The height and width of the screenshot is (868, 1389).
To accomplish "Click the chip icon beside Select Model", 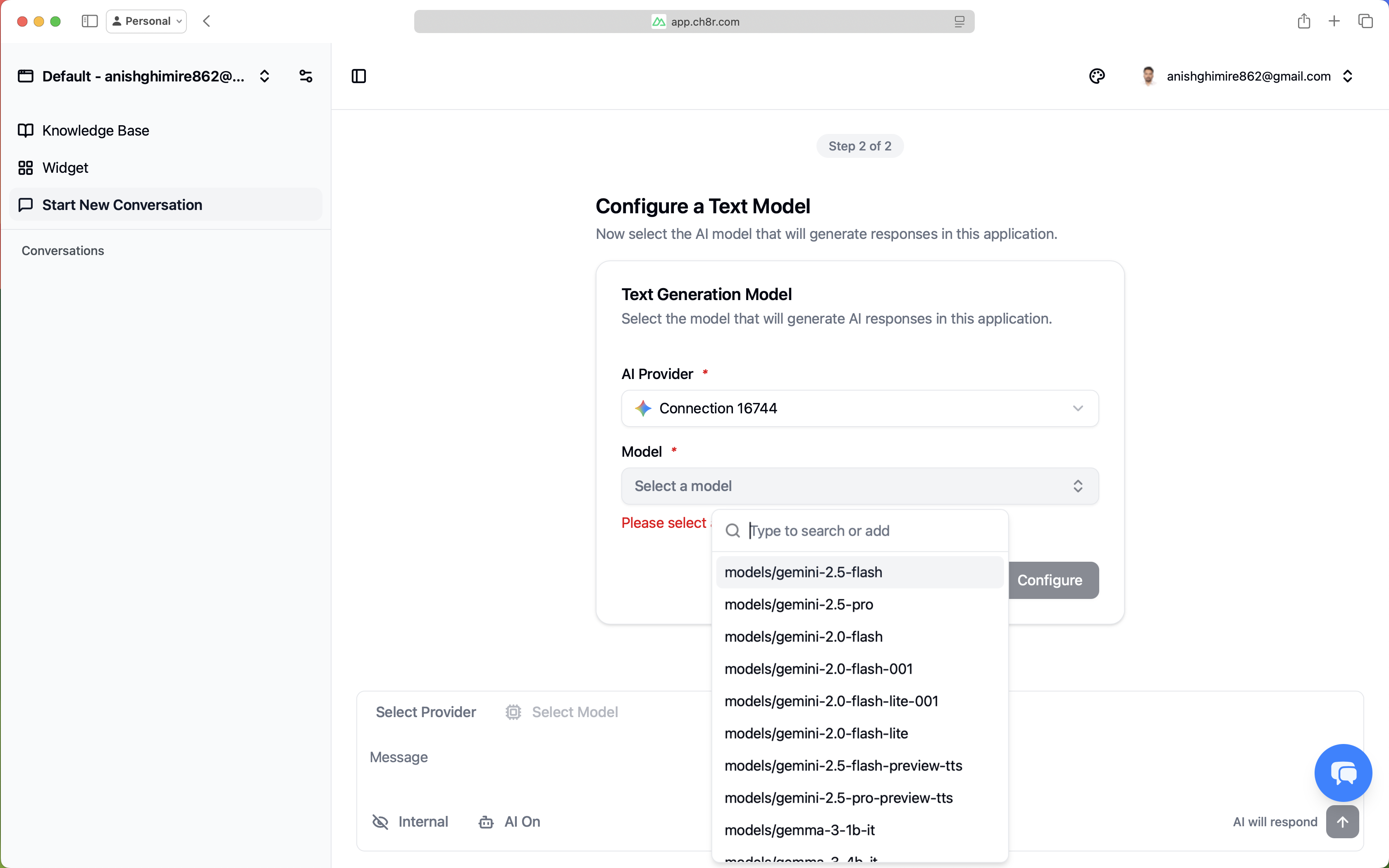I will click(513, 712).
